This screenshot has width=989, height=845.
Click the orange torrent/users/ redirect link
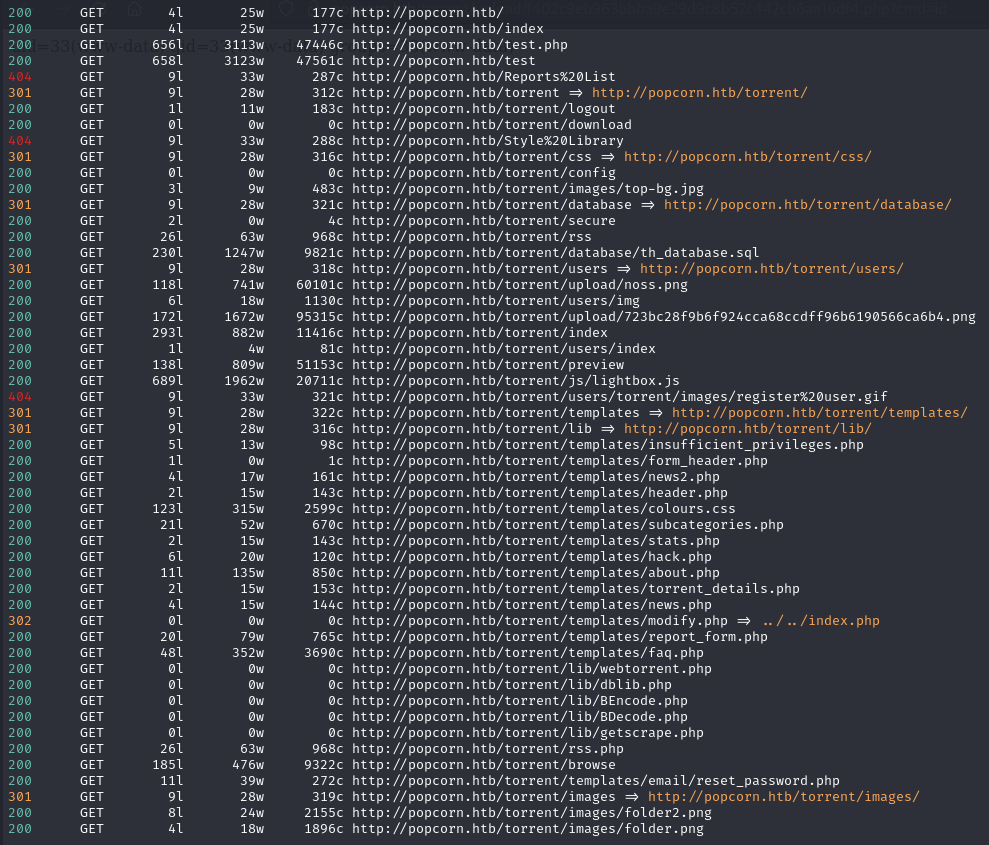coord(771,269)
